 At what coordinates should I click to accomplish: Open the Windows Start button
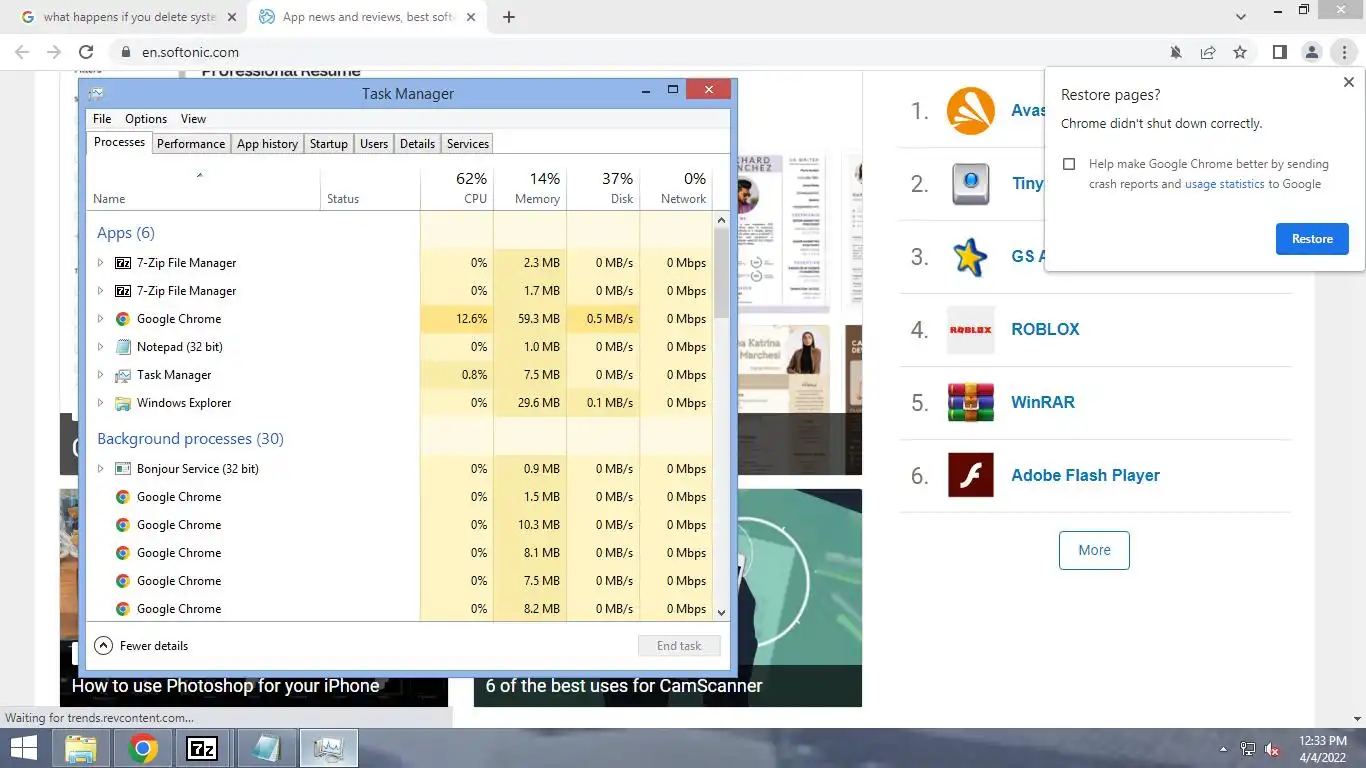(23, 748)
